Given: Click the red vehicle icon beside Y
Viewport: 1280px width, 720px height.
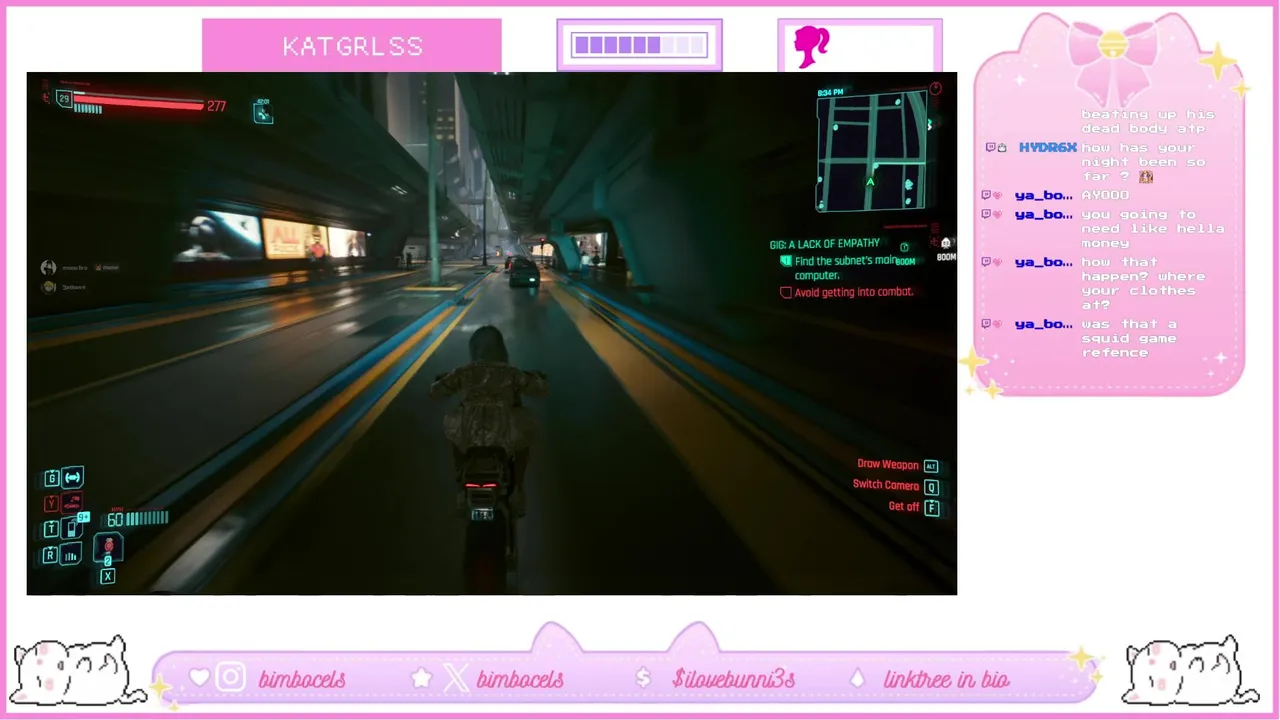Looking at the screenshot, I should point(72,503).
